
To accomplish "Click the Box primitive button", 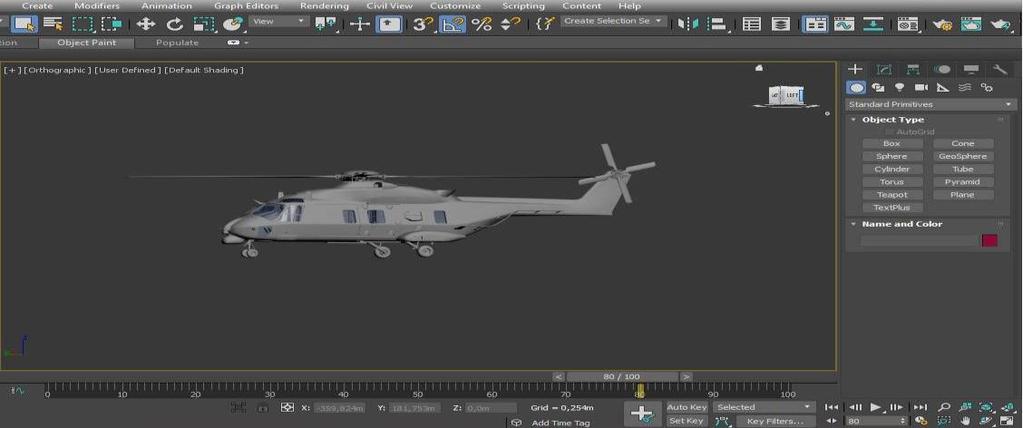I will pyautogui.click(x=892, y=144).
